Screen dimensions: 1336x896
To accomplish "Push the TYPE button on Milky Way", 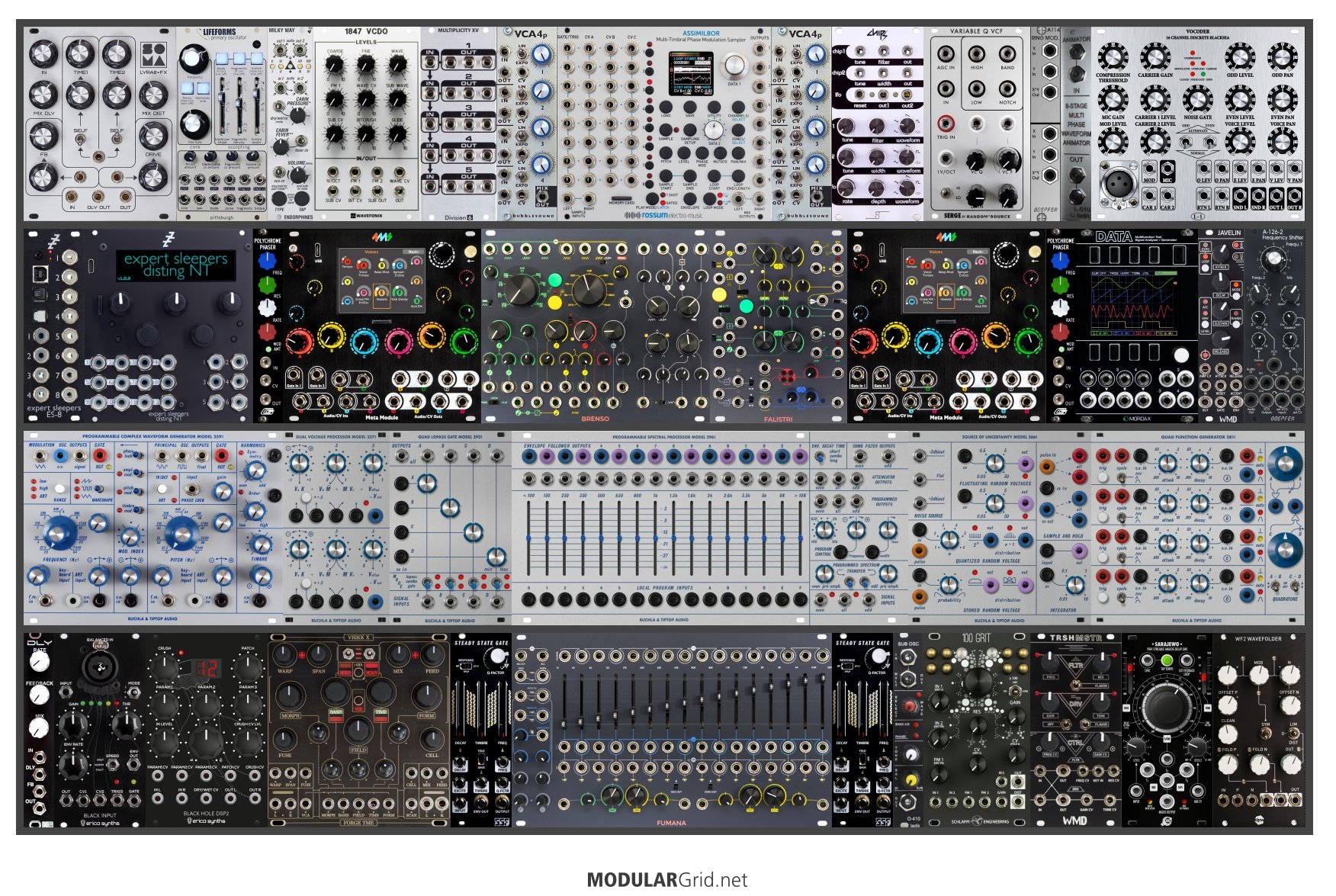I will click(x=280, y=200).
